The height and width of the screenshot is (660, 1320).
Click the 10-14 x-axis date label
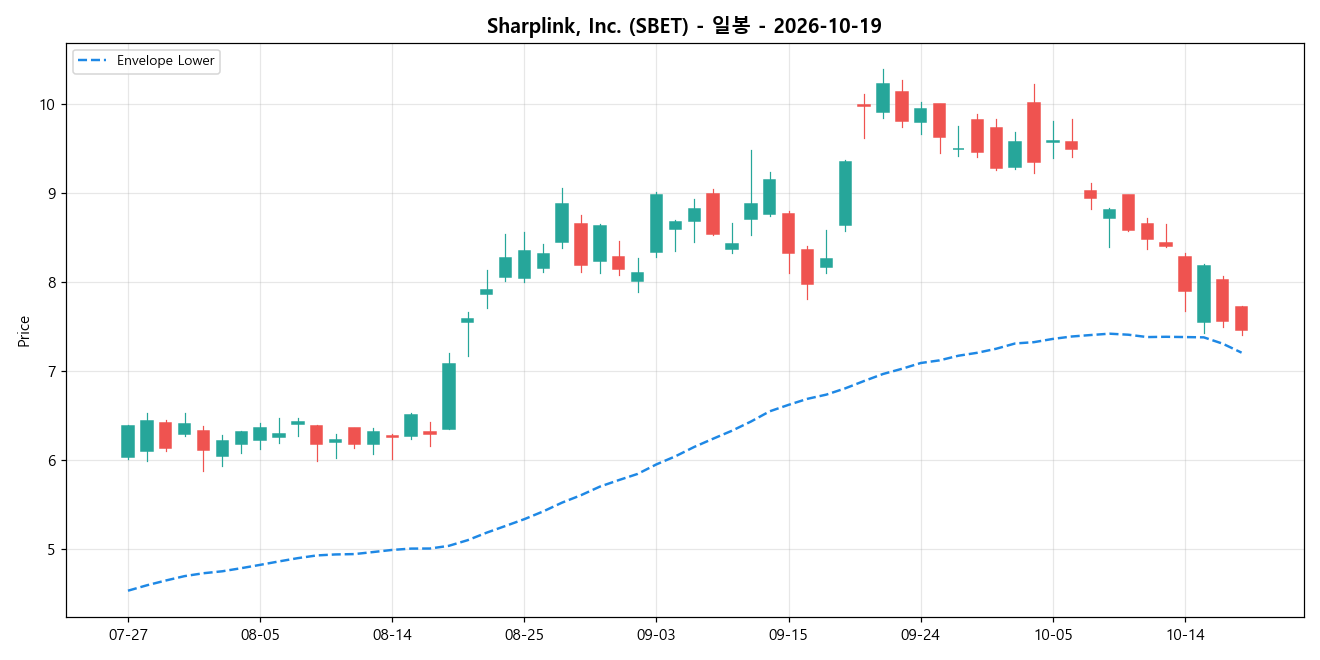[x=1184, y=634]
